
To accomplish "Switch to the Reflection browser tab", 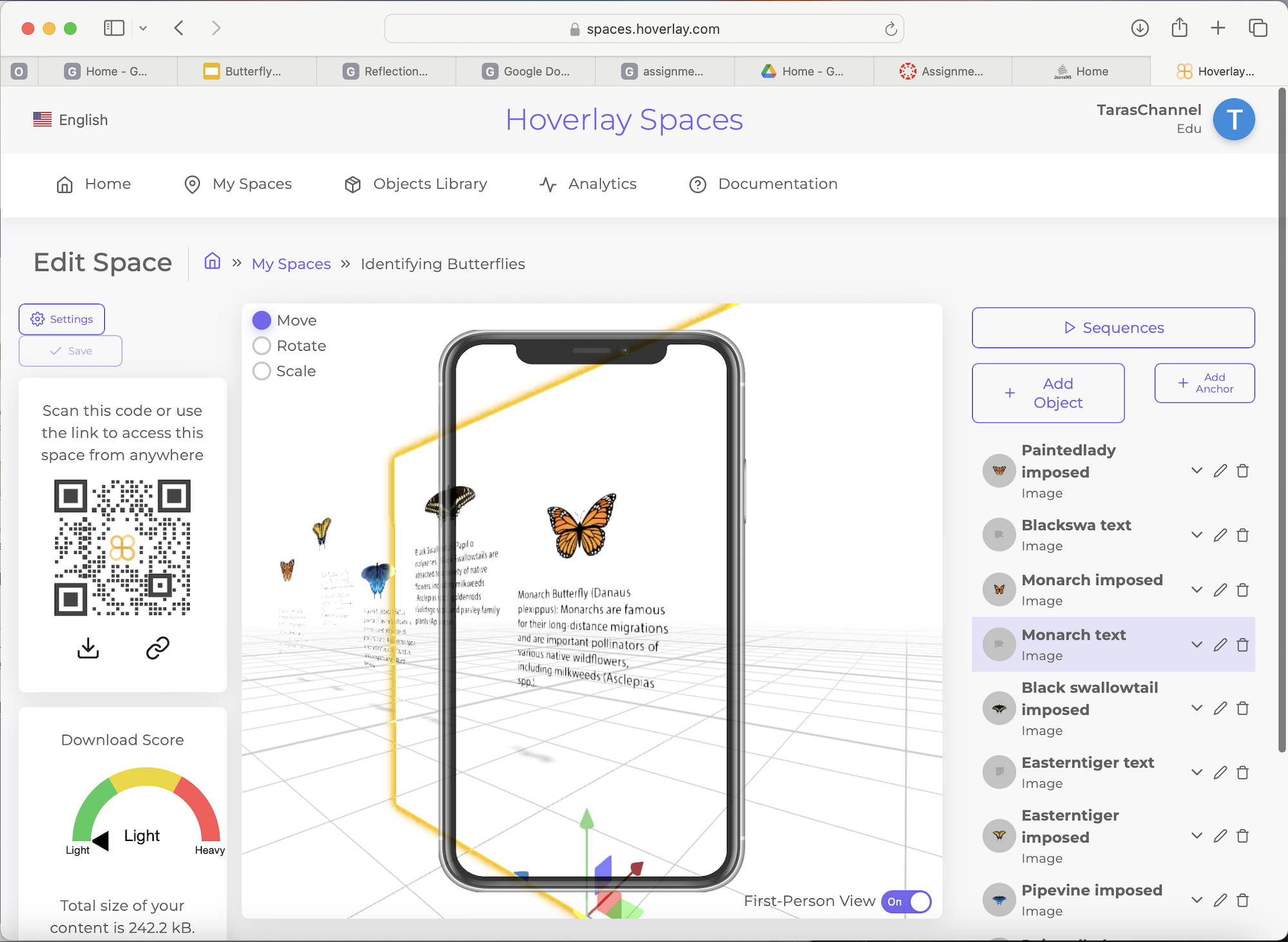I will [x=386, y=71].
